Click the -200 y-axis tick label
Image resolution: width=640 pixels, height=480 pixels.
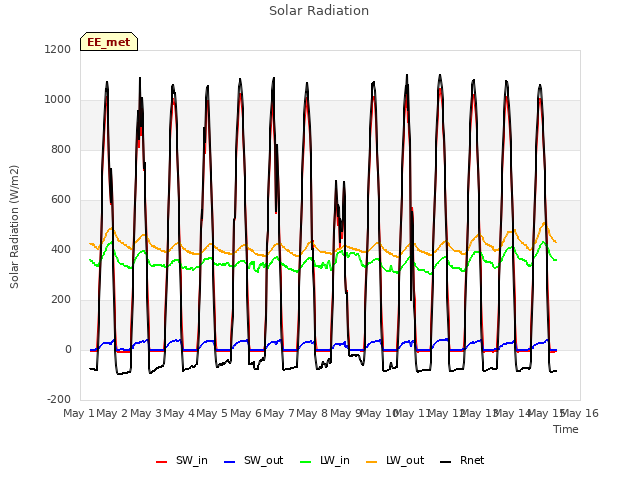coord(59,400)
